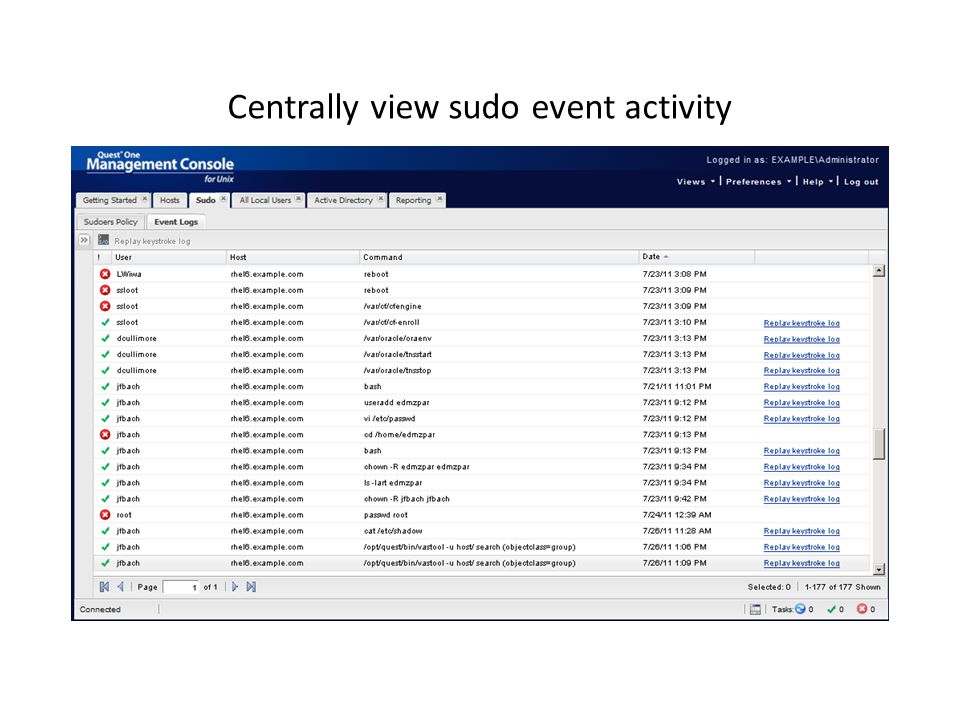
Task: Click the vertical scrollbar thumb
Action: (879, 444)
